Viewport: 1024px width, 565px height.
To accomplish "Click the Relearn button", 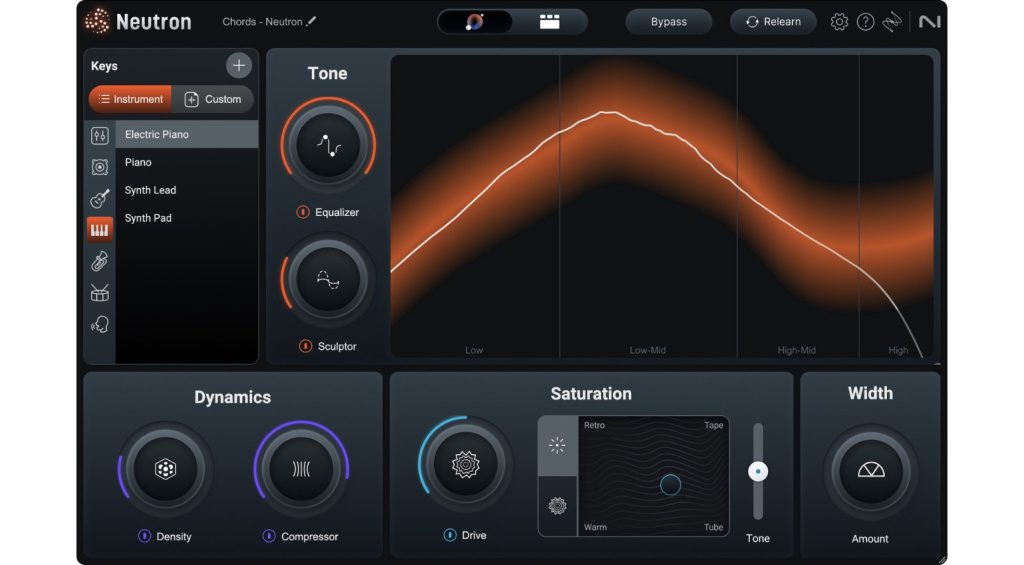I will (773, 22).
